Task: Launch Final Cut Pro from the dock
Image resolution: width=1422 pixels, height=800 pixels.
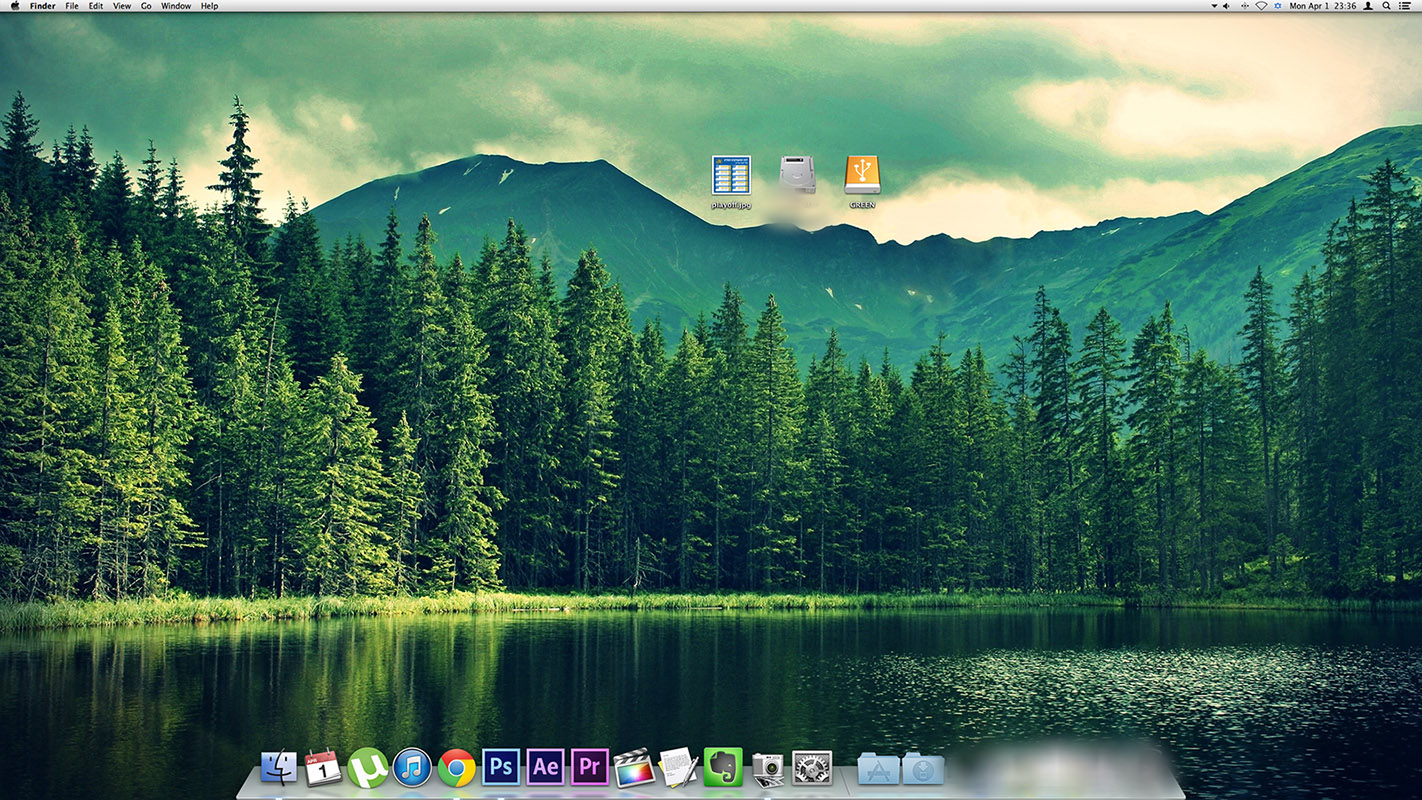Action: tap(634, 768)
